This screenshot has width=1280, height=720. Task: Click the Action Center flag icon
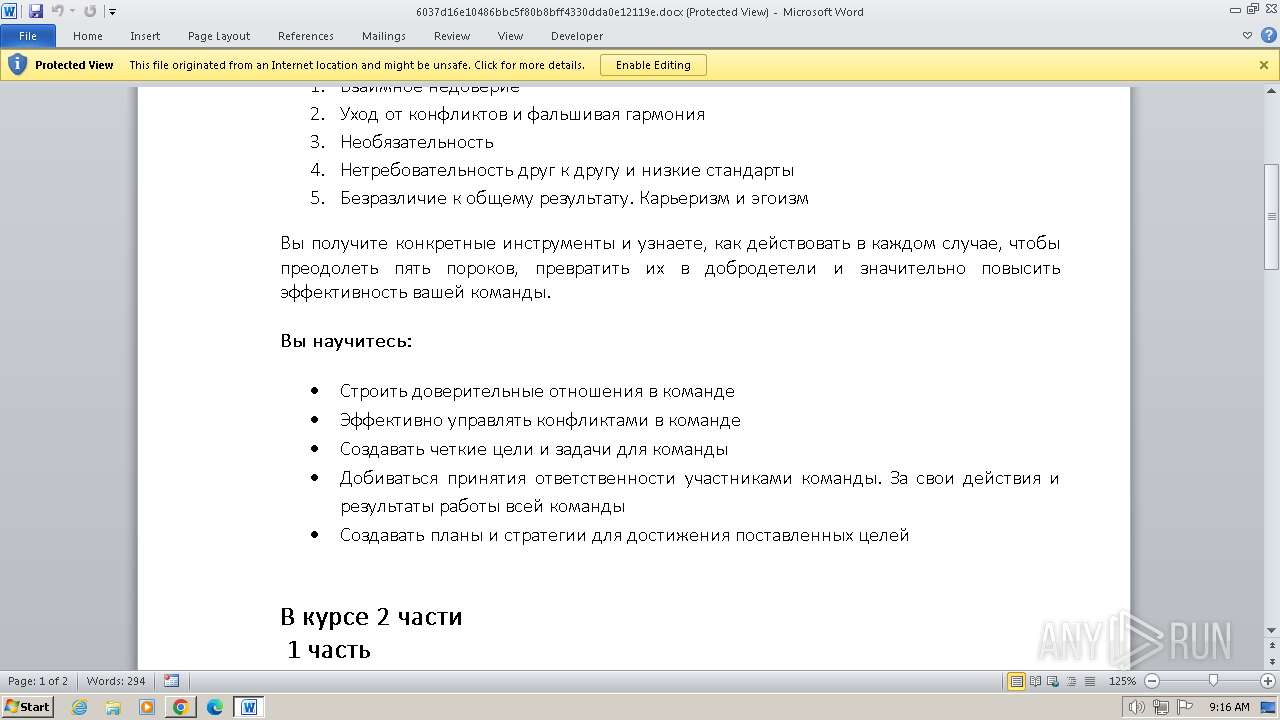coord(1184,707)
